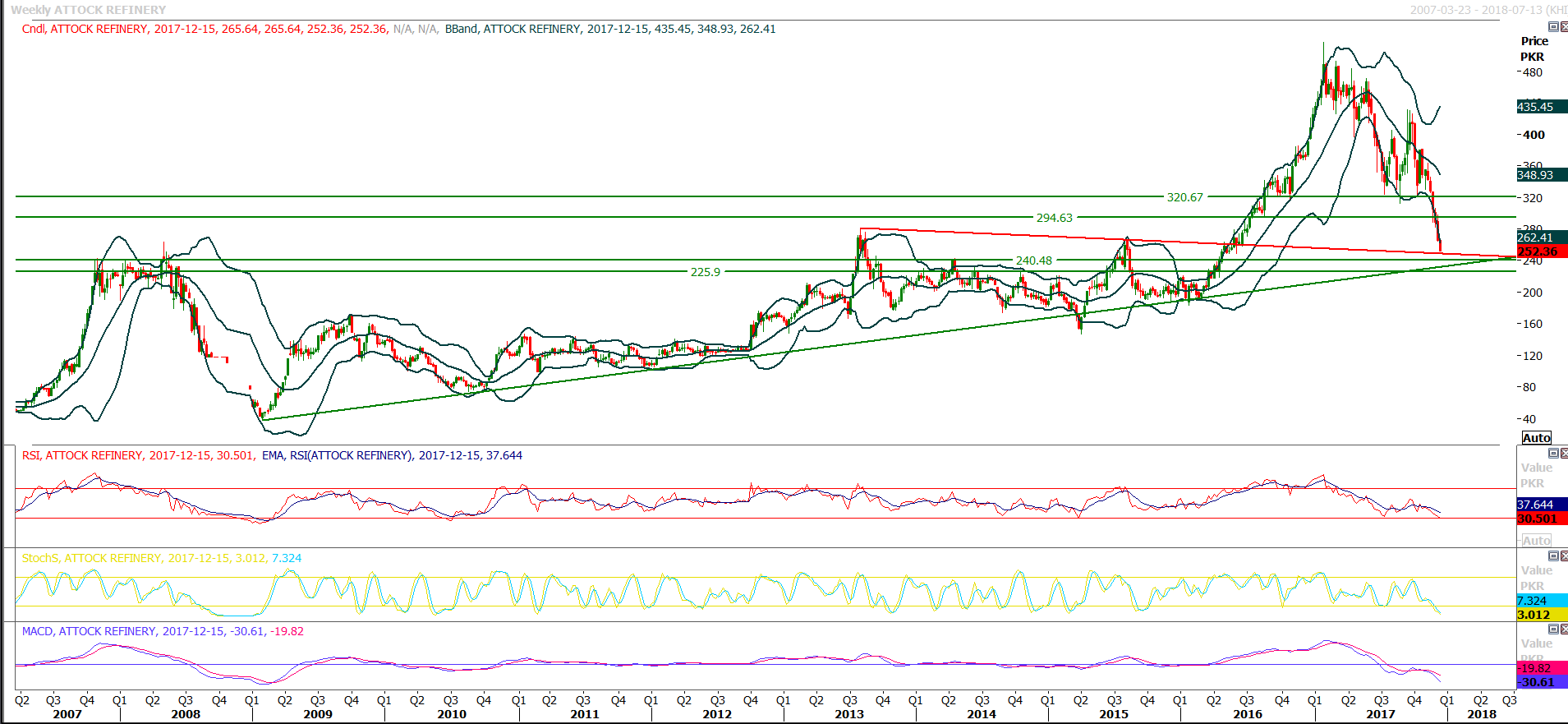Close the price candlestick chart panel
Screen dimensions: 1568x724
1564,27
